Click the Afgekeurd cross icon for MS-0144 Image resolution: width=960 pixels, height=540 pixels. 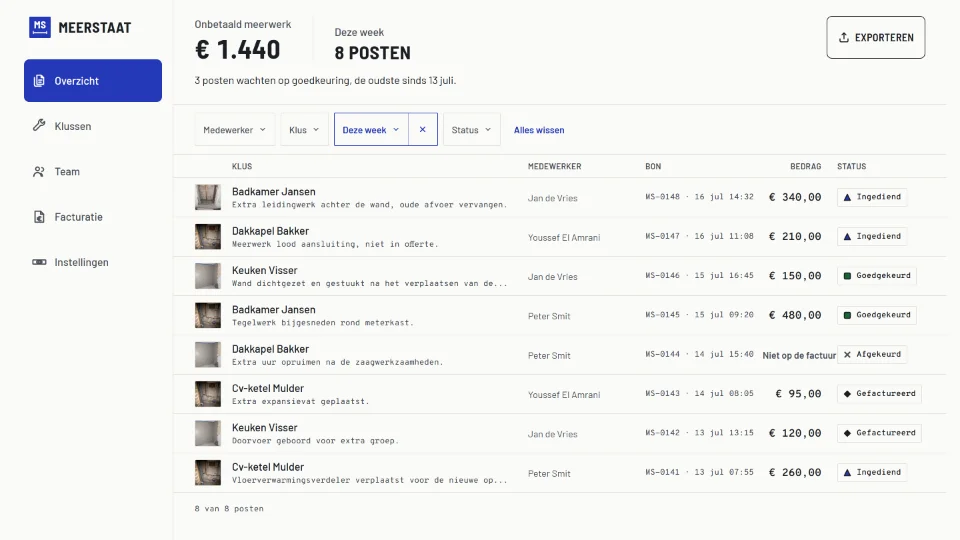click(847, 354)
